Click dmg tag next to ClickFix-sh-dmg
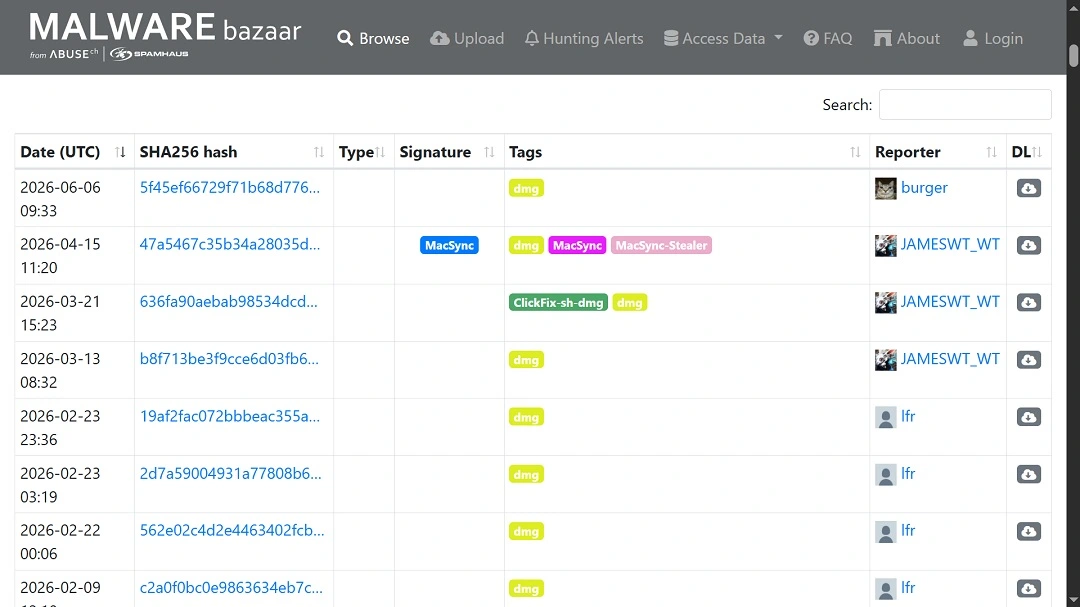The width and height of the screenshot is (1080, 607). (630, 302)
